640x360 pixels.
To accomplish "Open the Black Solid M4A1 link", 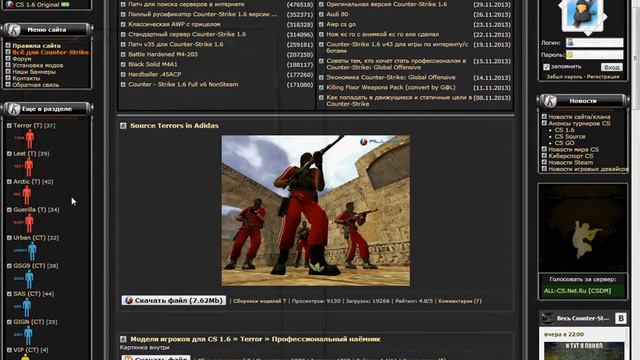I will pos(153,64).
